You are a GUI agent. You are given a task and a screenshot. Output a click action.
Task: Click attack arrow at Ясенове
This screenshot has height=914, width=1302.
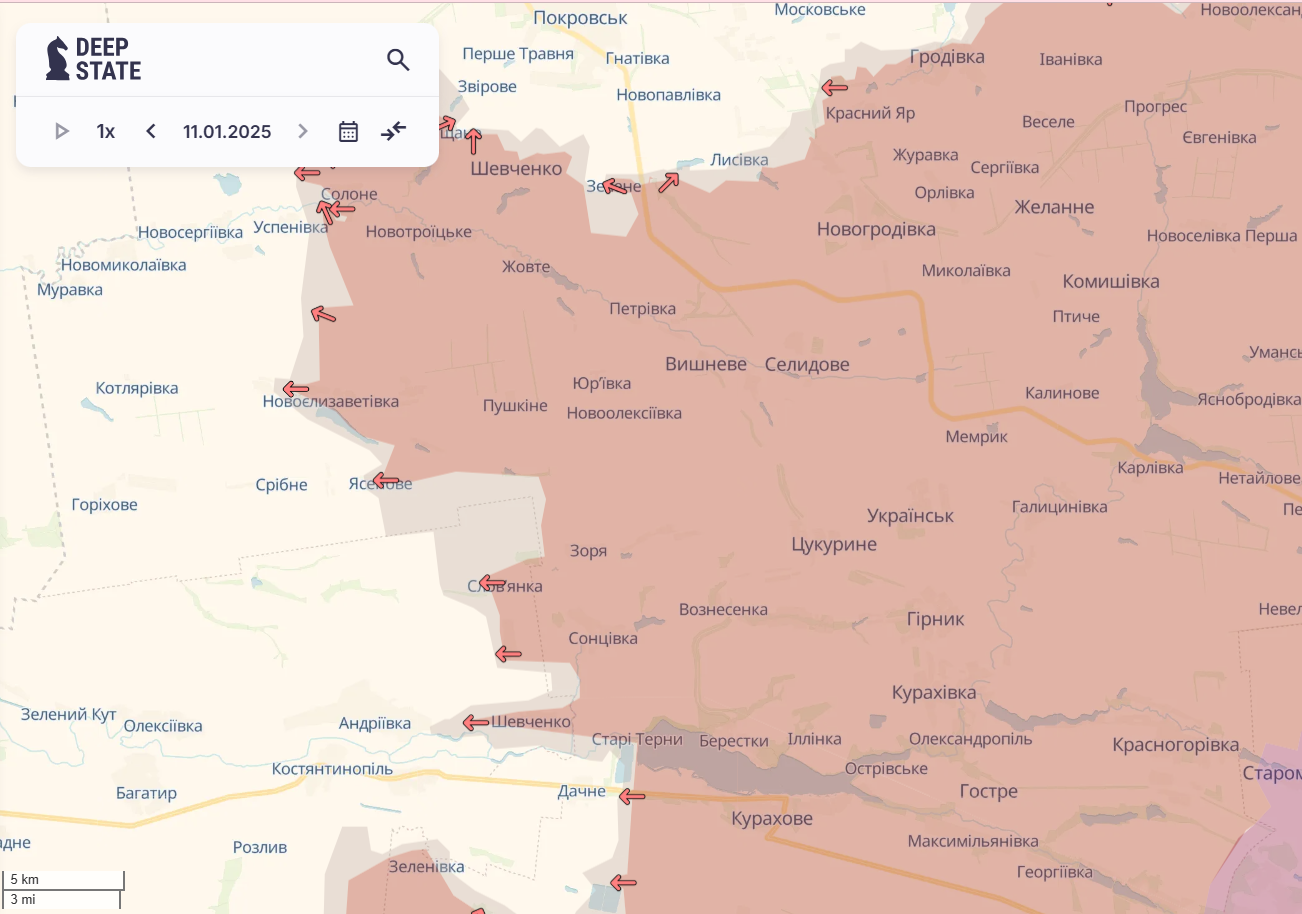(386, 480)
